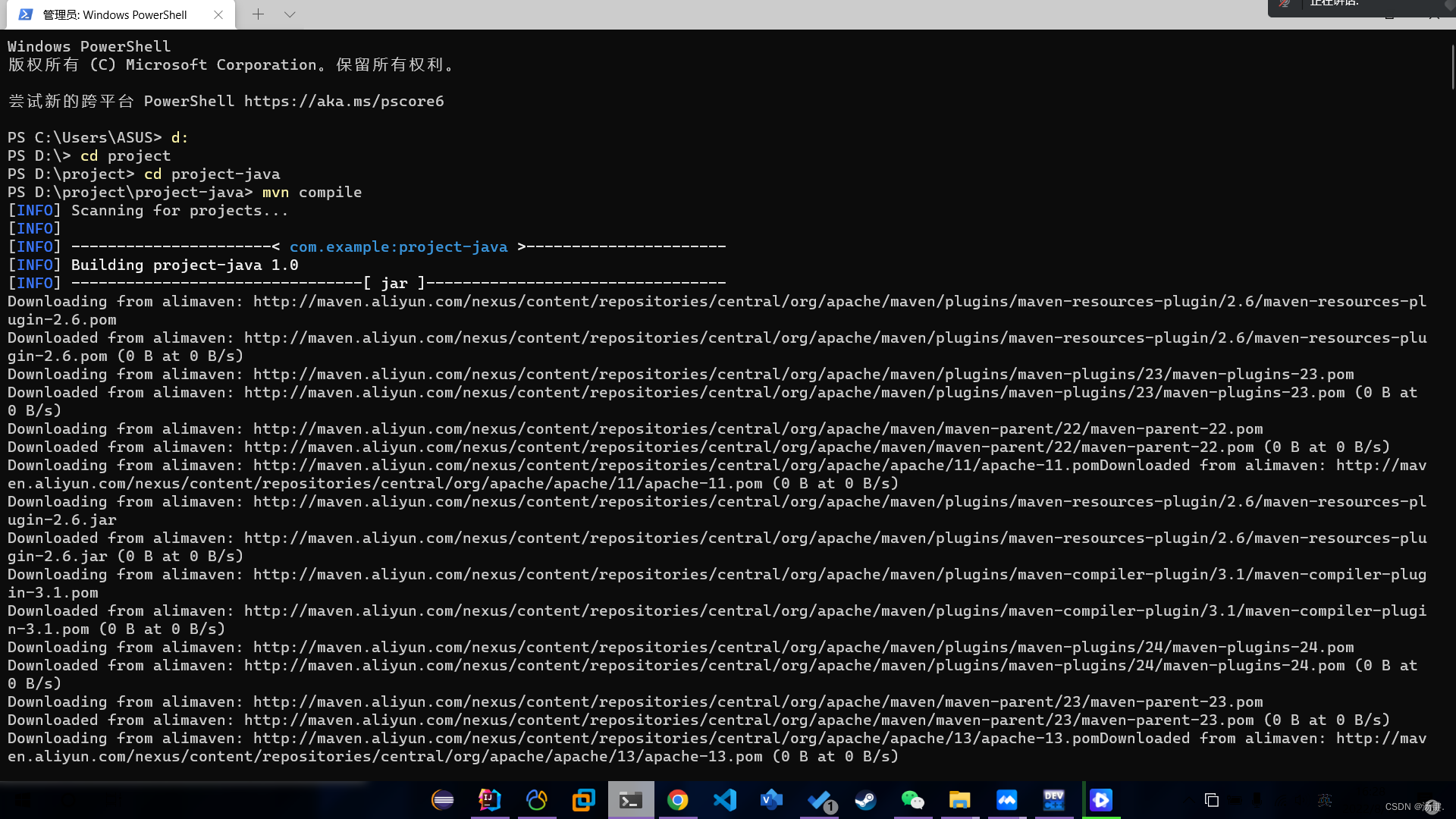Add a new terminal tab with the plus button
Screen dimensions: 1456x819
coord(258,14)
